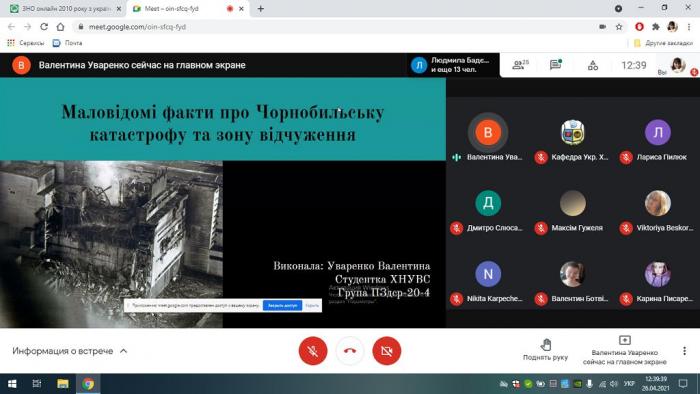
Task: Open taskbar volume icon
Action: [x=613, y=384]
